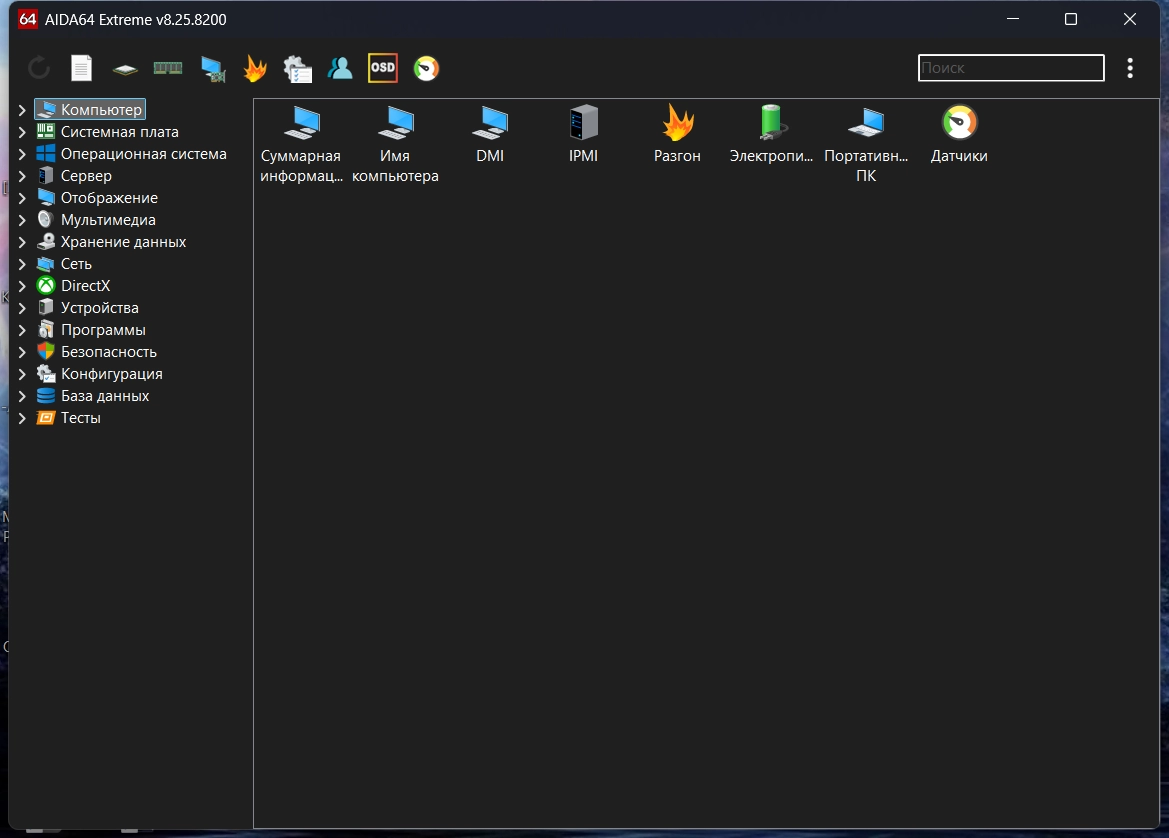This screenshot has width=1169, height=838.
Task: Select Безопасность in the sidebar tree
Action: [108, 352]
